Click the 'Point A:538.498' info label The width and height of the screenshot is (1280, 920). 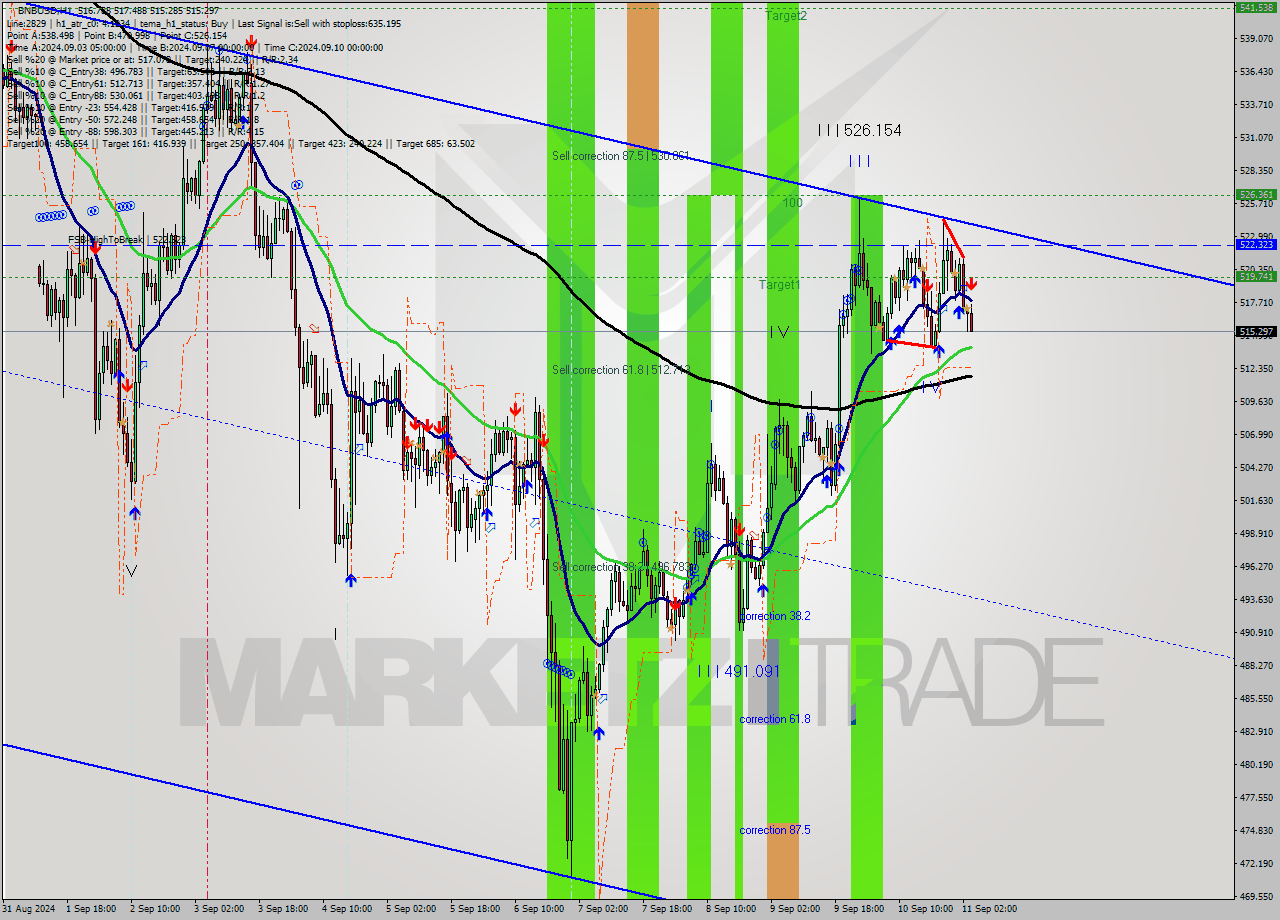click(x=41, y=35)
